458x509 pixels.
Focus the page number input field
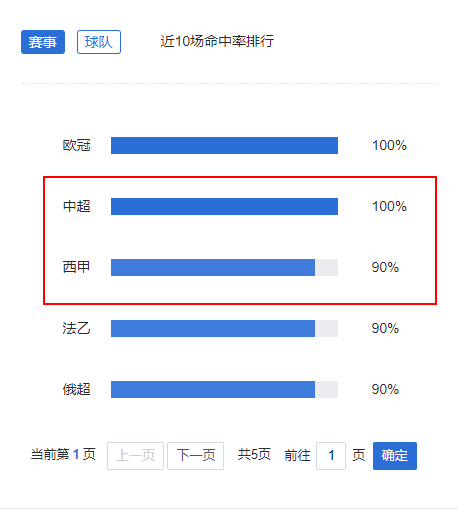pos(331,456)
